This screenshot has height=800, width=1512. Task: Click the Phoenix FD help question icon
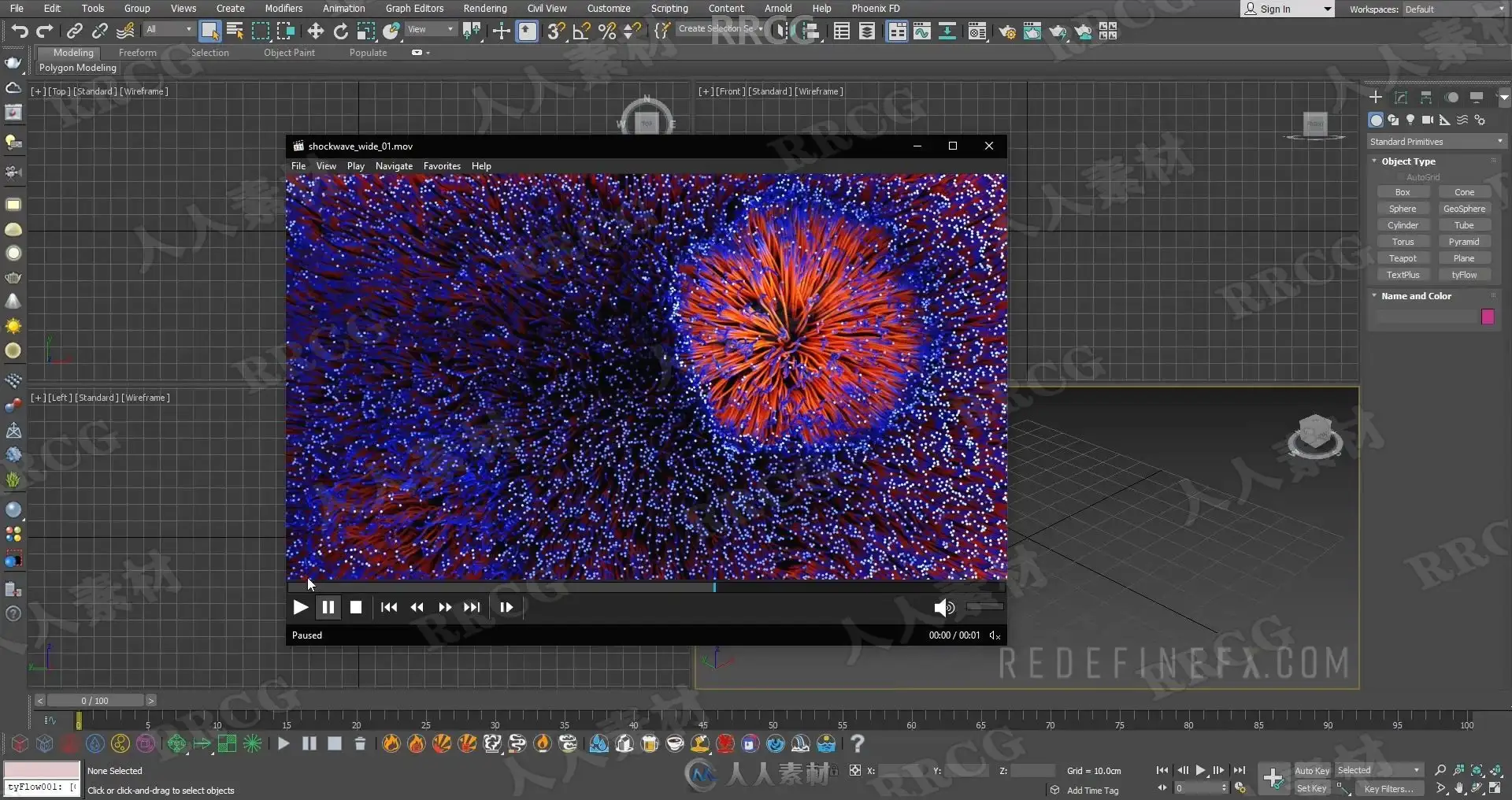coord(858,743)
